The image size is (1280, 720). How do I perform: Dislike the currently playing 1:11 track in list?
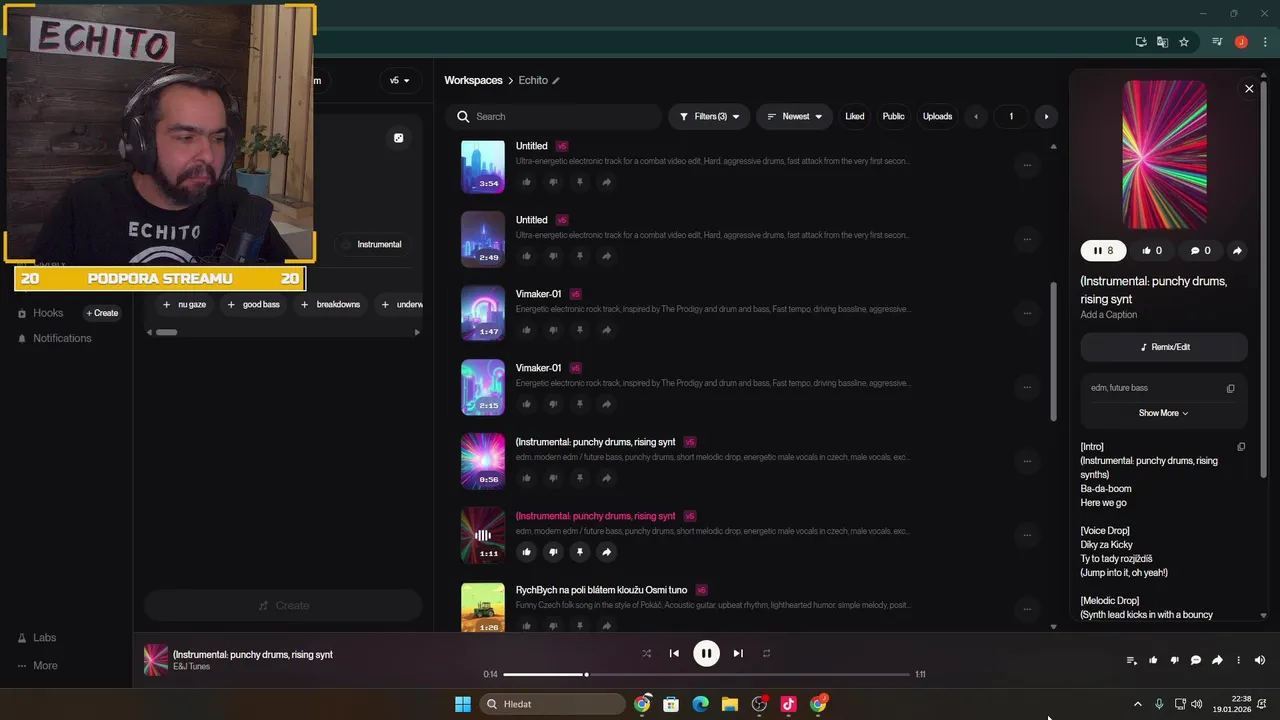553,552
